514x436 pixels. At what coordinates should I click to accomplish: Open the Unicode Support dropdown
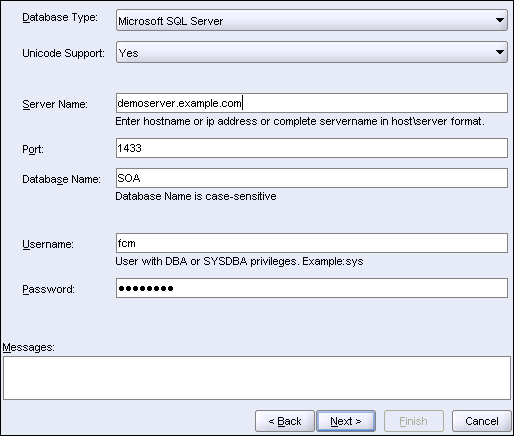coord(312,52)
